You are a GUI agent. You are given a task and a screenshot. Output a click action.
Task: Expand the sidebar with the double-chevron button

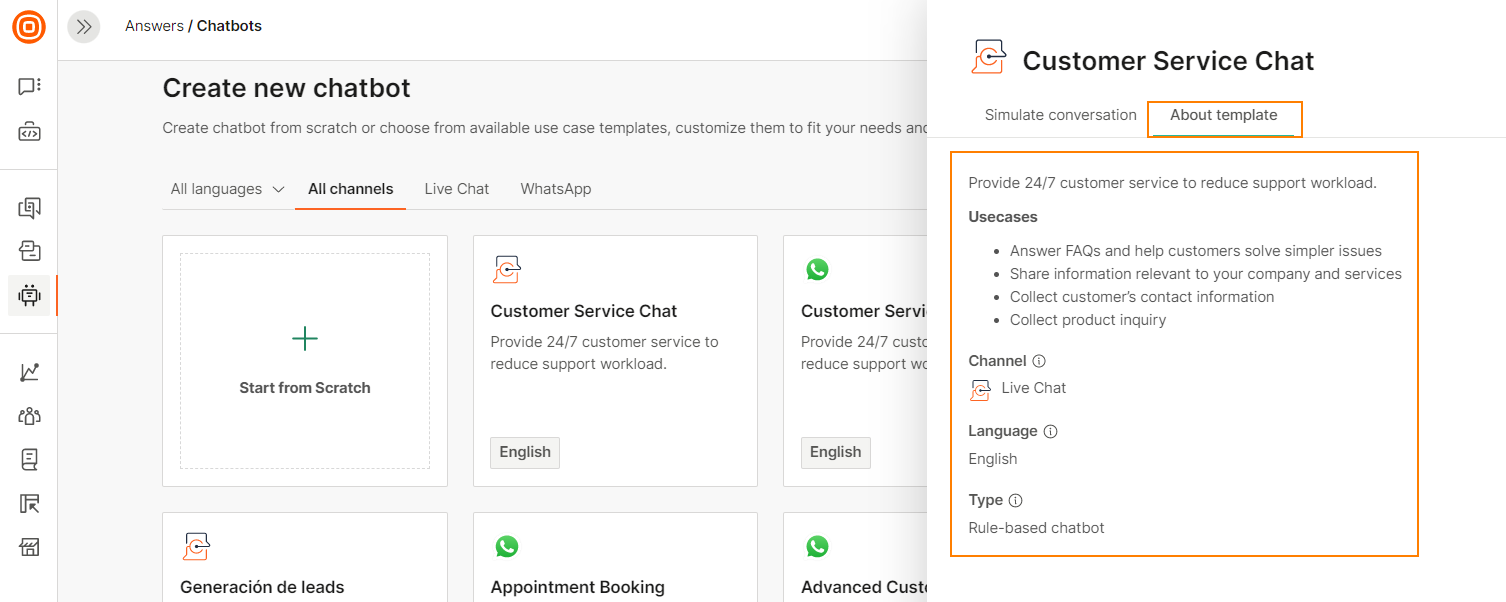pos(84,26)
